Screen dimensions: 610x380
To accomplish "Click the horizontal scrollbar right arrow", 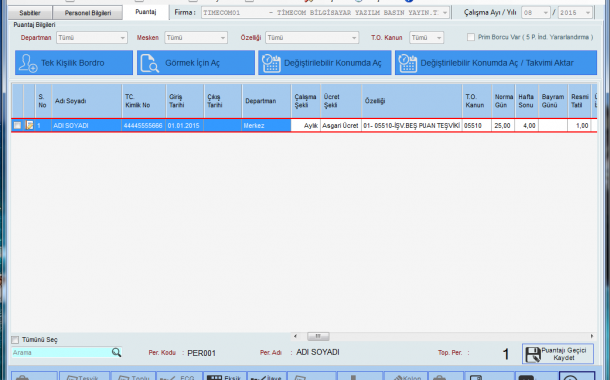I will tap(592, 336).
